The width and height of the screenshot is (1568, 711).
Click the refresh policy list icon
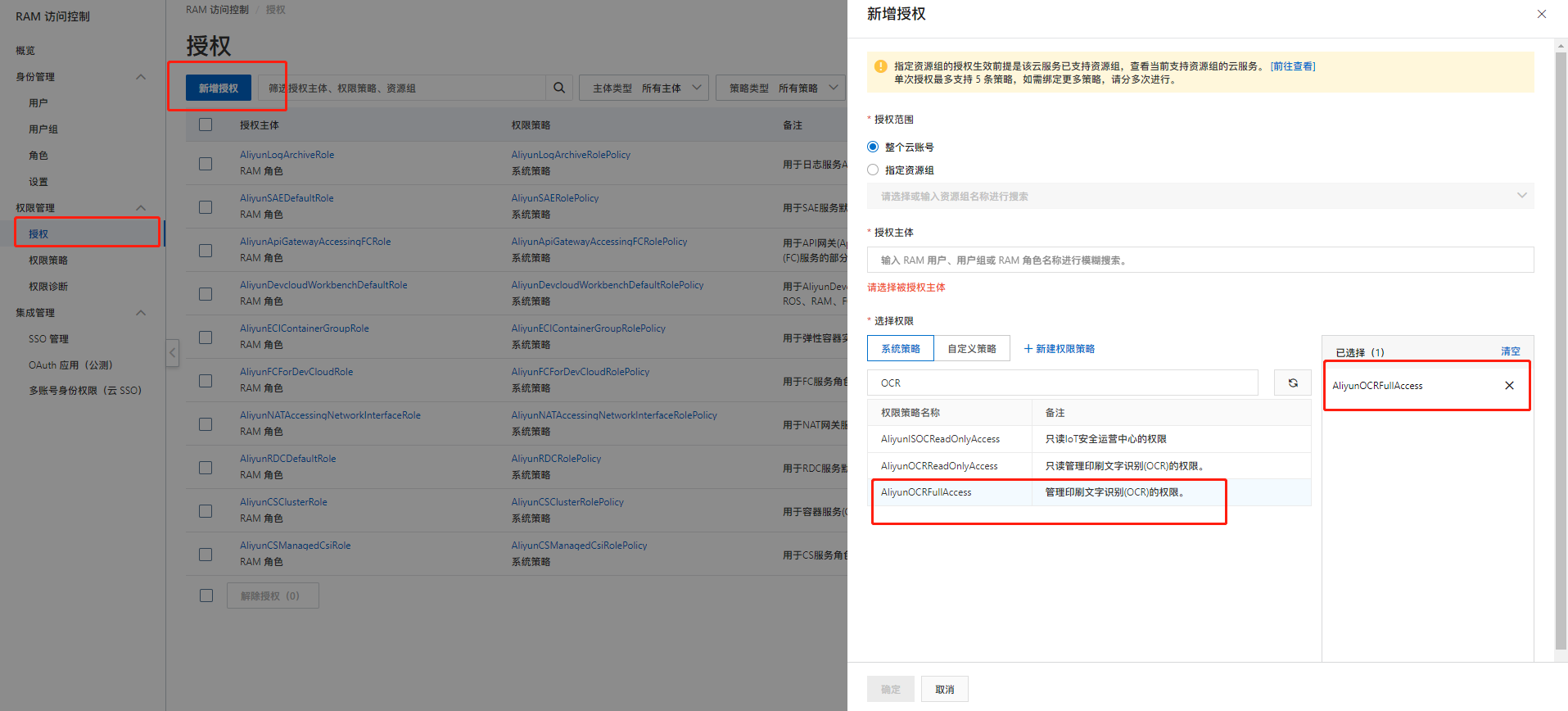1293,383
